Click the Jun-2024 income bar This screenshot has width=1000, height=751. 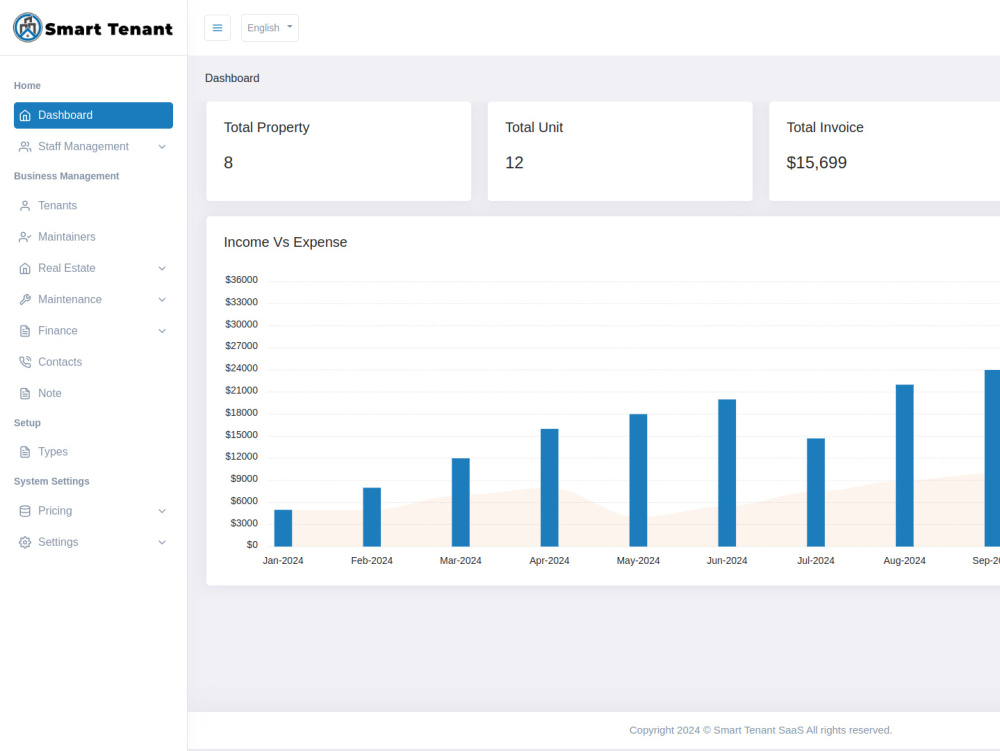tap(727, 473)
